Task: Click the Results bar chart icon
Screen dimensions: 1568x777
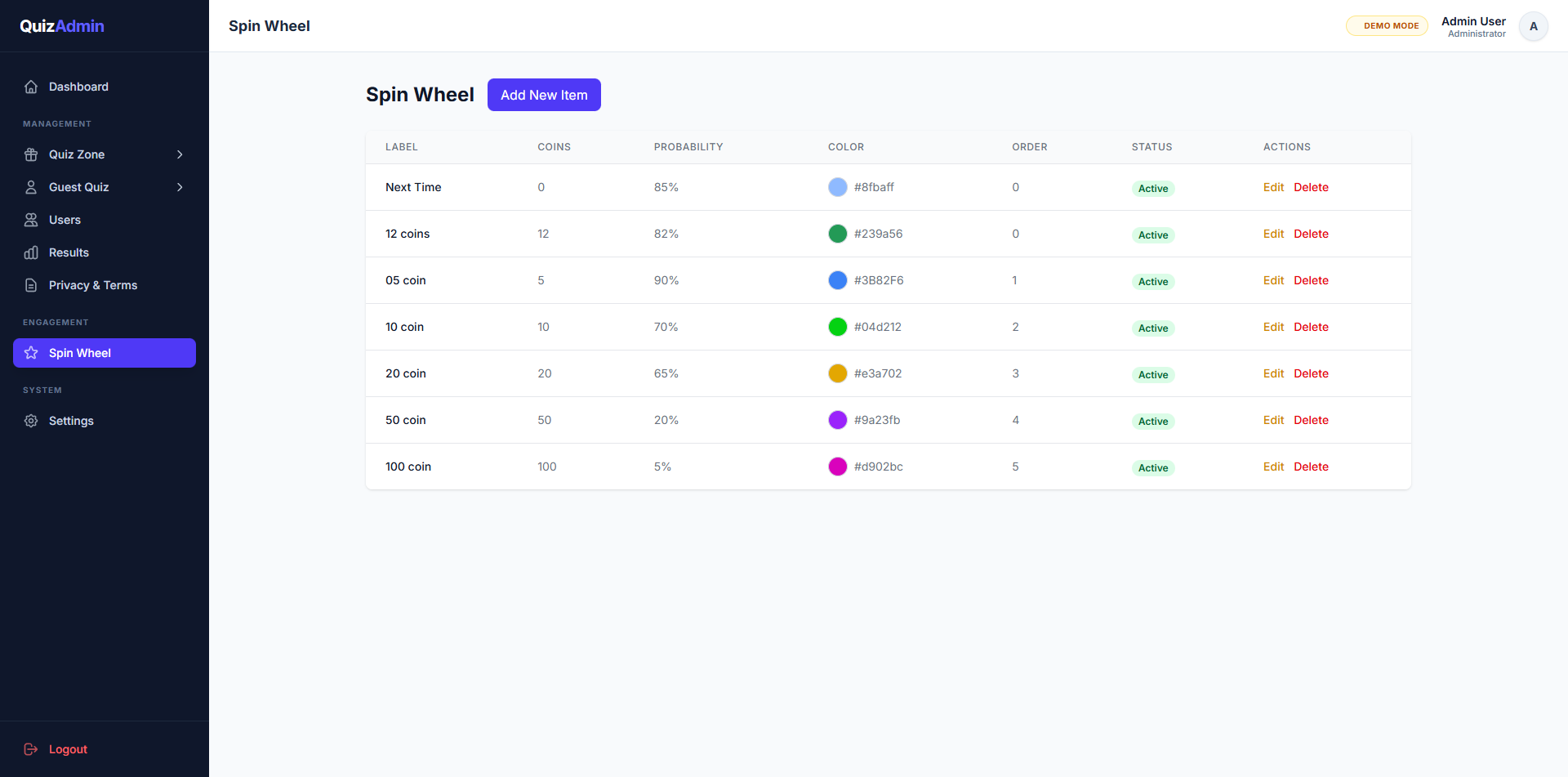Action: [x=31, y=252]
